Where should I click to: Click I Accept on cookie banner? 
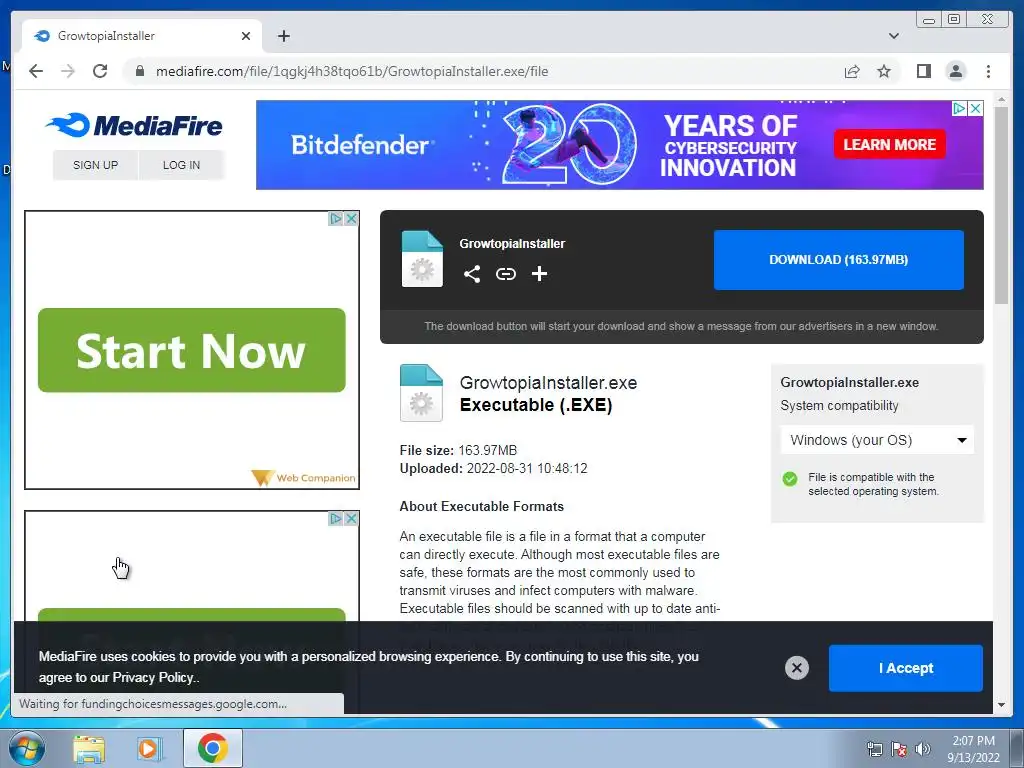coord(905,668)
